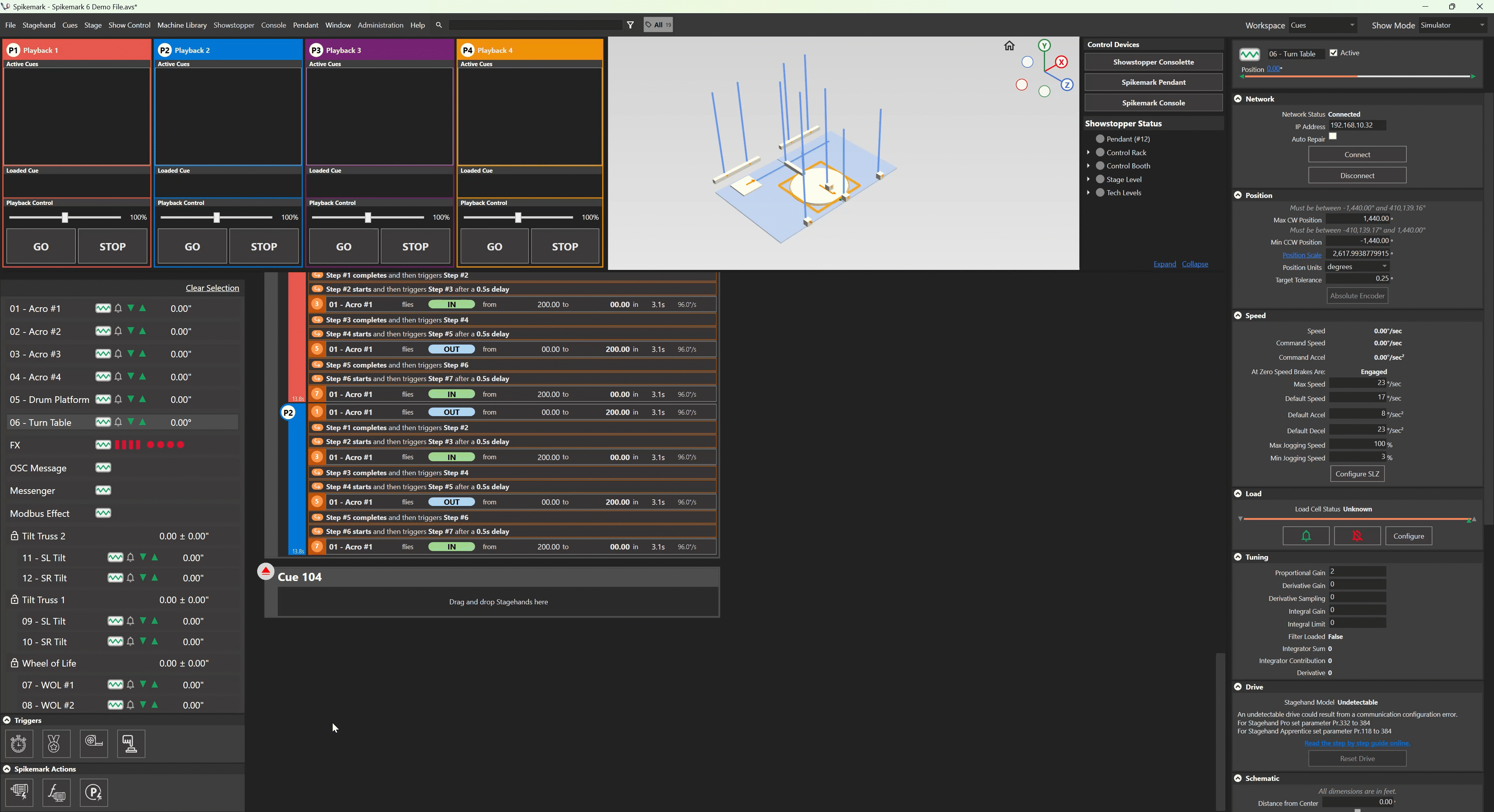Image resolution: width=1494 pixels, height=812 pixels.
Task: Open the Position Units dropdown
Action: (x=1385, y=267)
